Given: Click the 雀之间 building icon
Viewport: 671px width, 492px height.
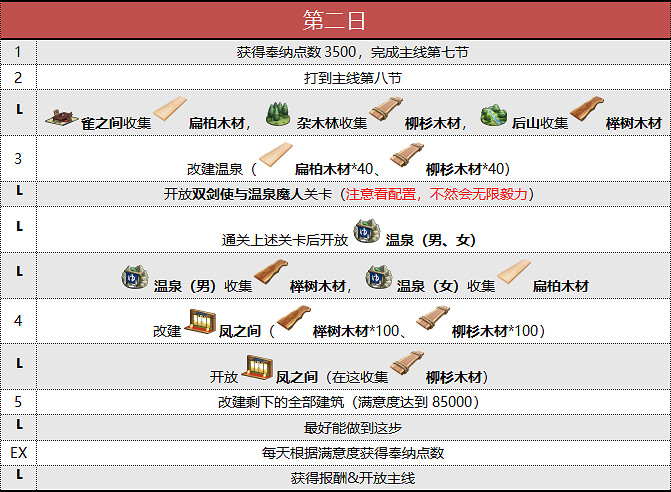Looking at the screenshot, I should (x=62, y=117).
